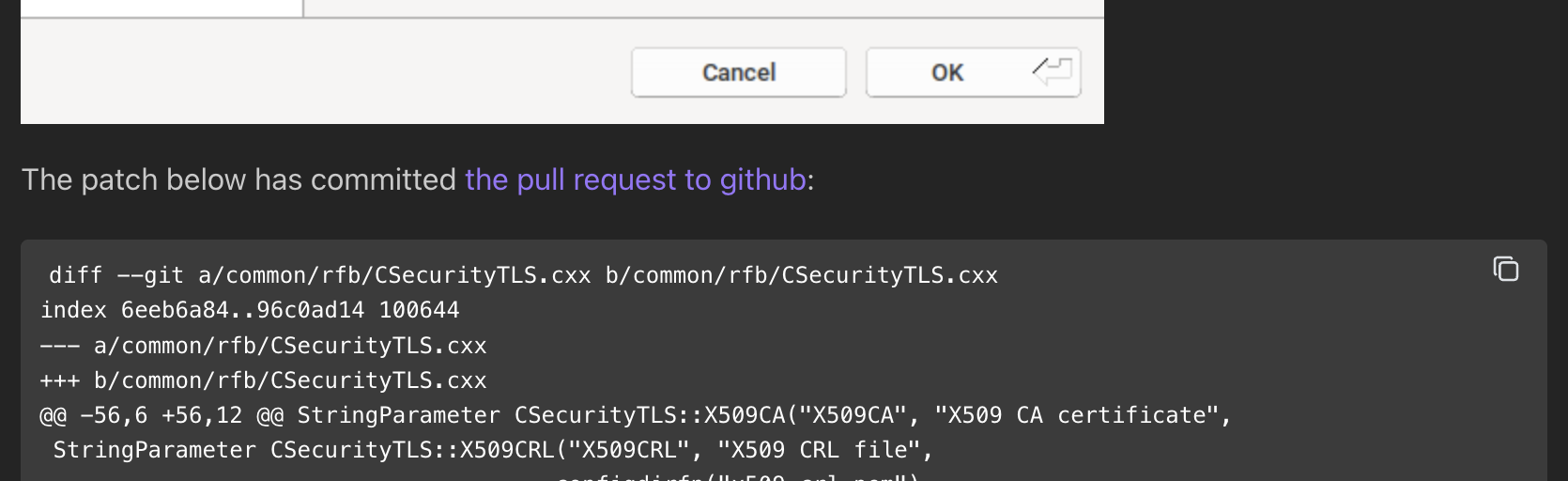This screenshot has width=1568, height=481.
Task: Click the '+++ b/common/rfb' code line
Action: point(263,380)
